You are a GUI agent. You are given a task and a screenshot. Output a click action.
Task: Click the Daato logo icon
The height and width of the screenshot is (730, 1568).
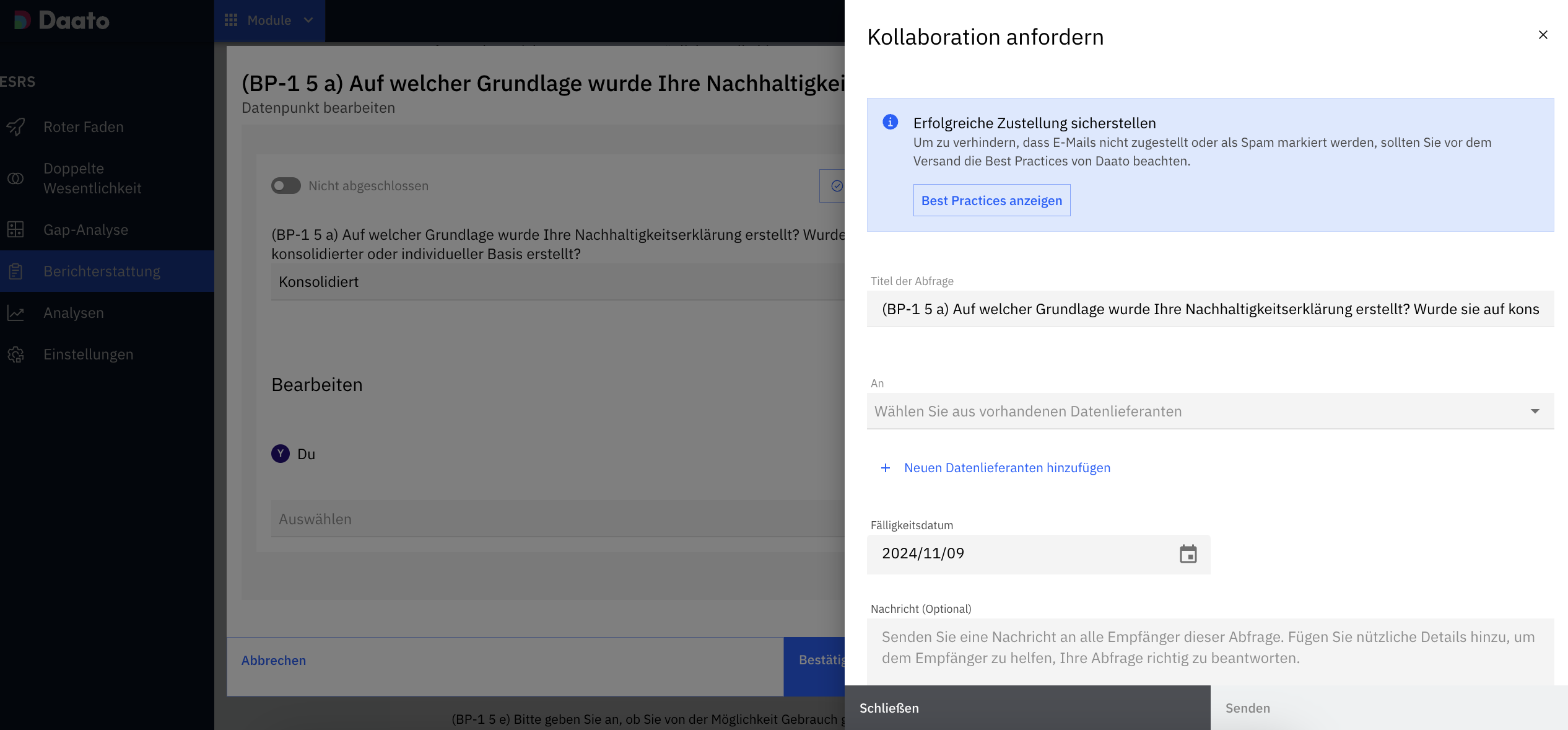pos(22,20)
